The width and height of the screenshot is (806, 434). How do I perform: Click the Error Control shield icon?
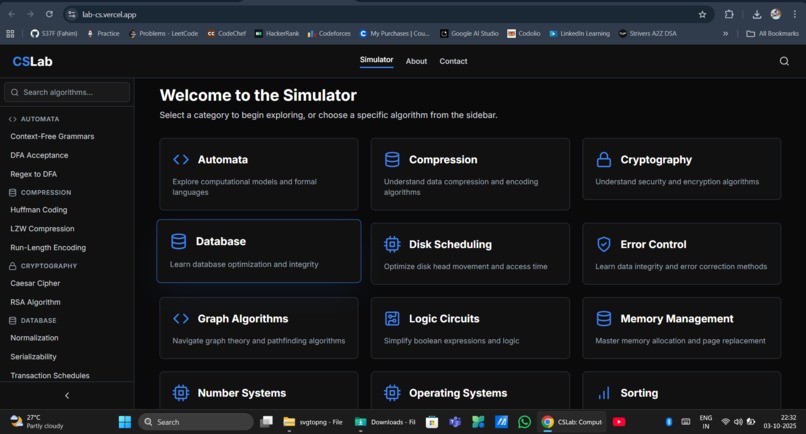(603, 244)
